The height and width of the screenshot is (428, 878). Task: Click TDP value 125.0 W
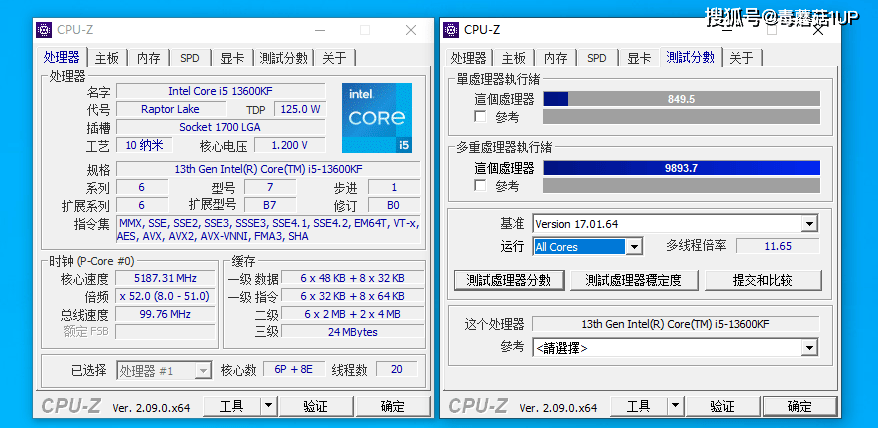point(300,109)
